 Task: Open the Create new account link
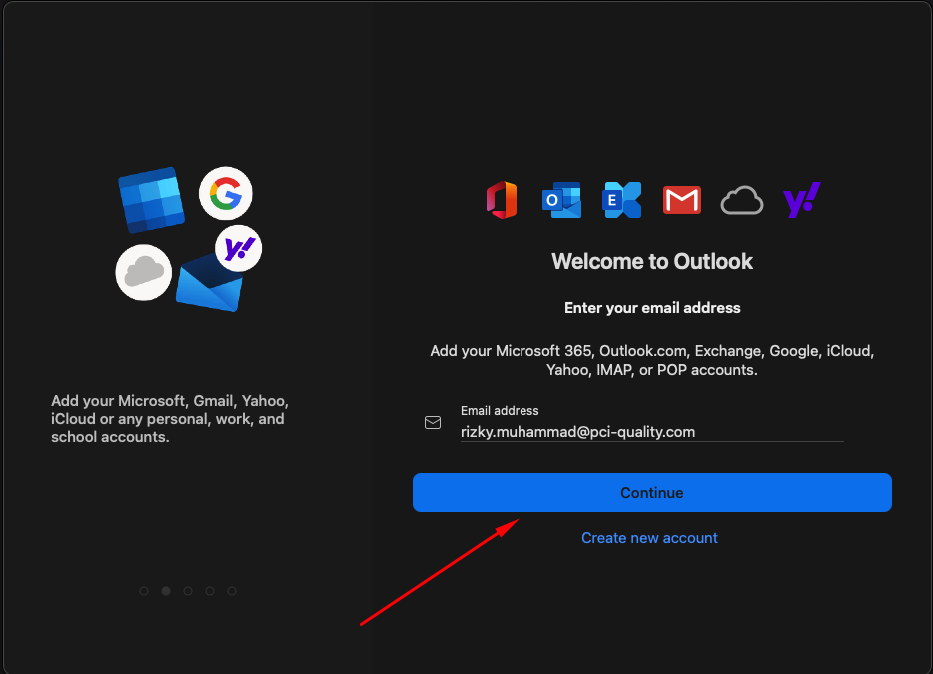(649, 538)
